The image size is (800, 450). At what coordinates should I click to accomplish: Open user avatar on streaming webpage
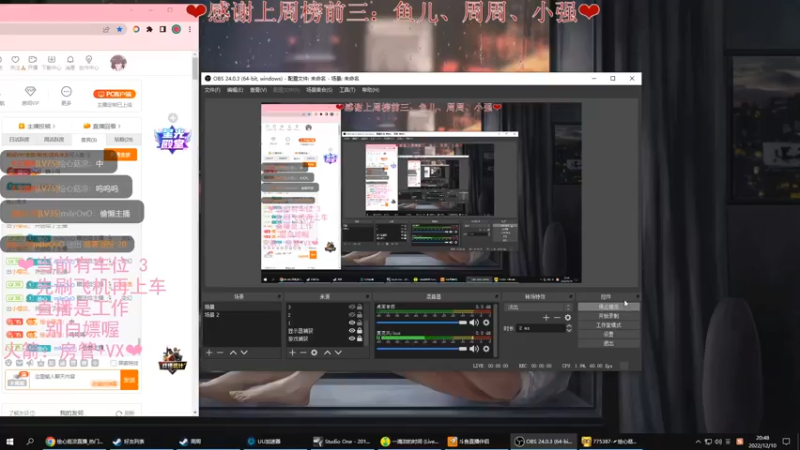[x=118, y=63]
